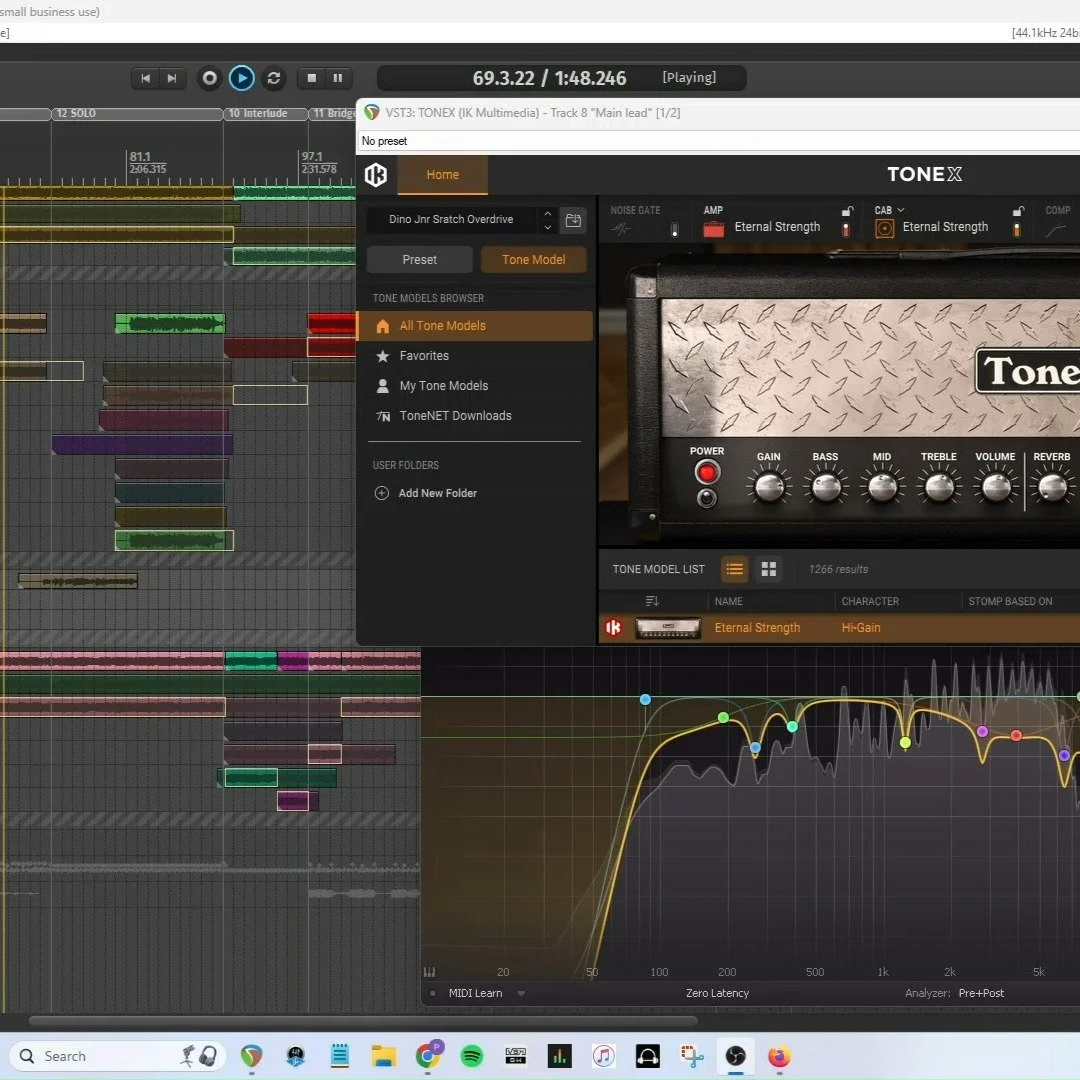Click the Record button in the transport

click(x=209, y=79)
